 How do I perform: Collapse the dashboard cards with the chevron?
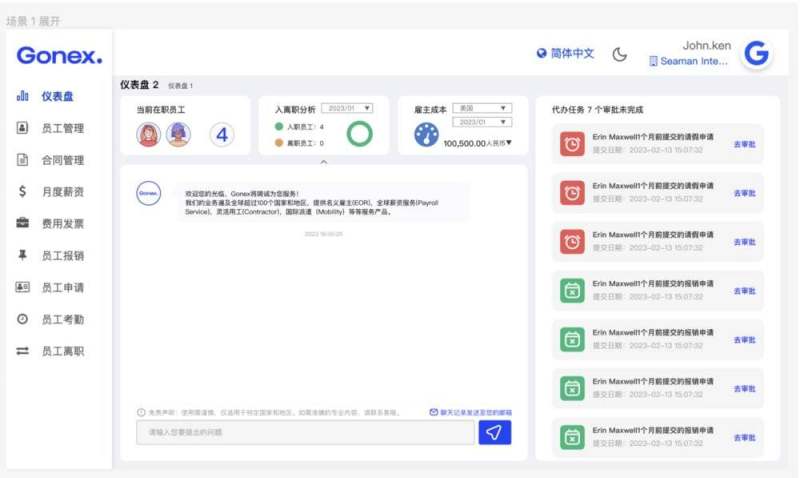tap(323, 160)
